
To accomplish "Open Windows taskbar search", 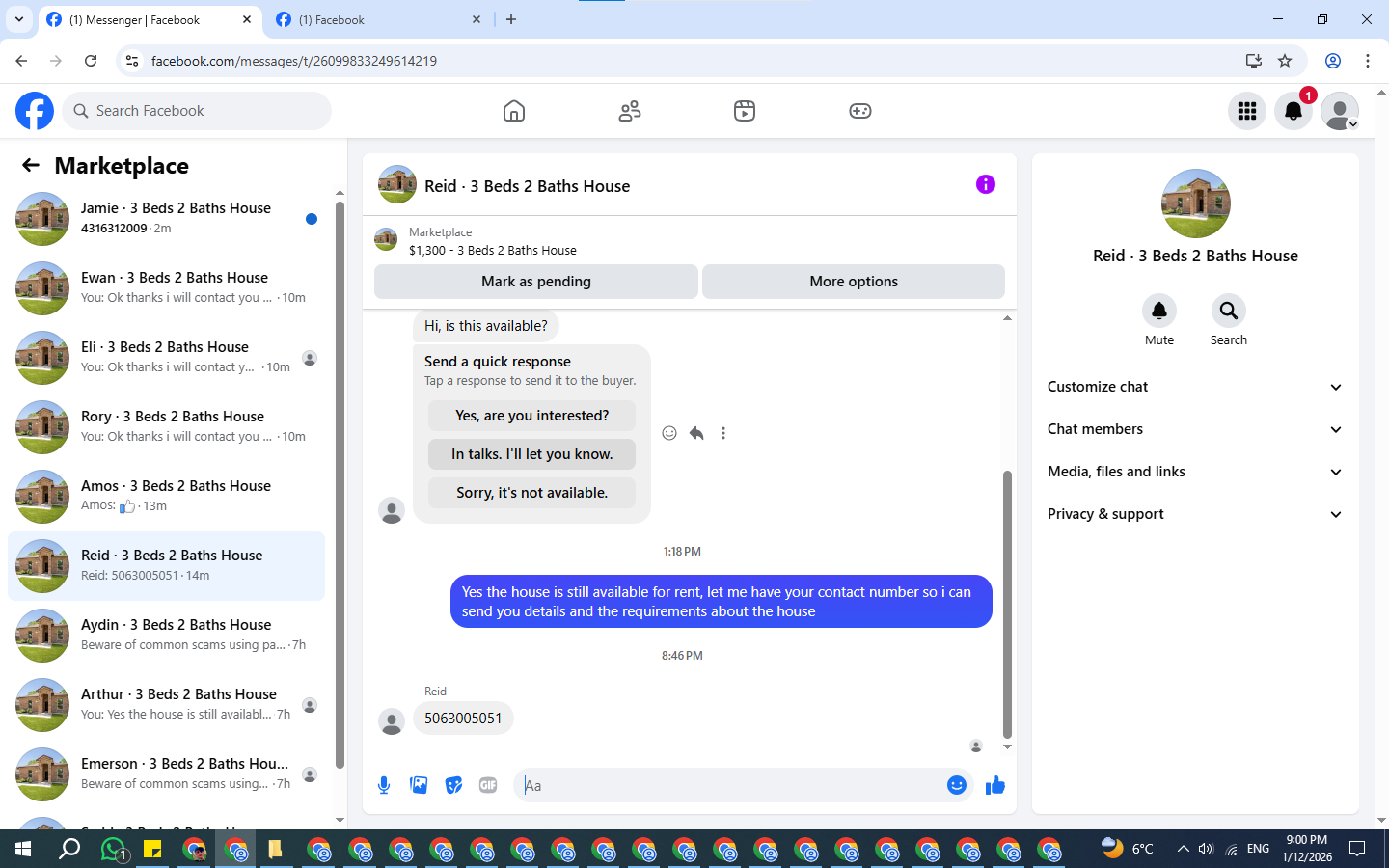I will tap(69, 849).
